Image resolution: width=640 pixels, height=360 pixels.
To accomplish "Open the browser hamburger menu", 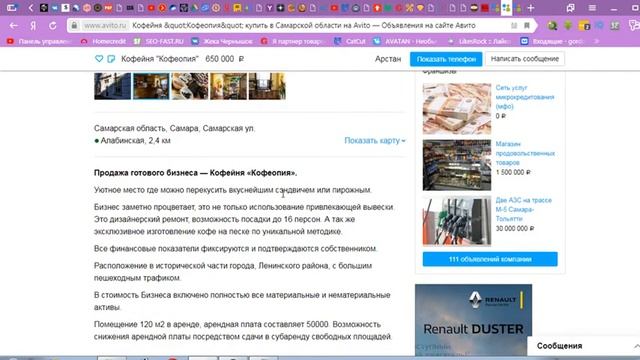I will tap(592, 8).
